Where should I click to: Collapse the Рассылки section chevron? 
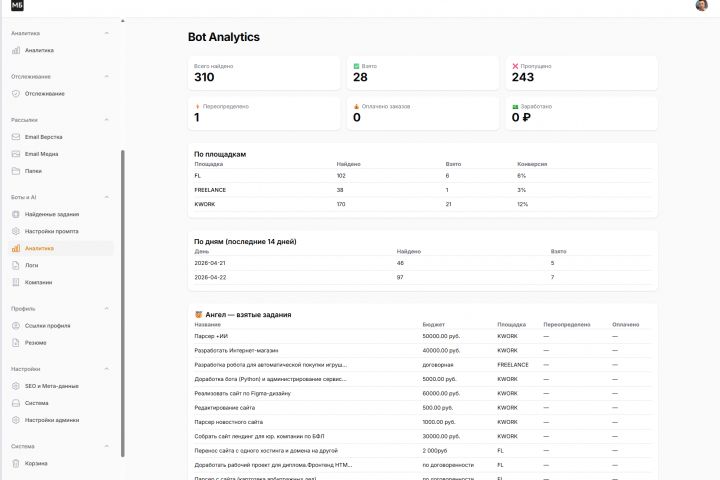(x=107, y=120)
